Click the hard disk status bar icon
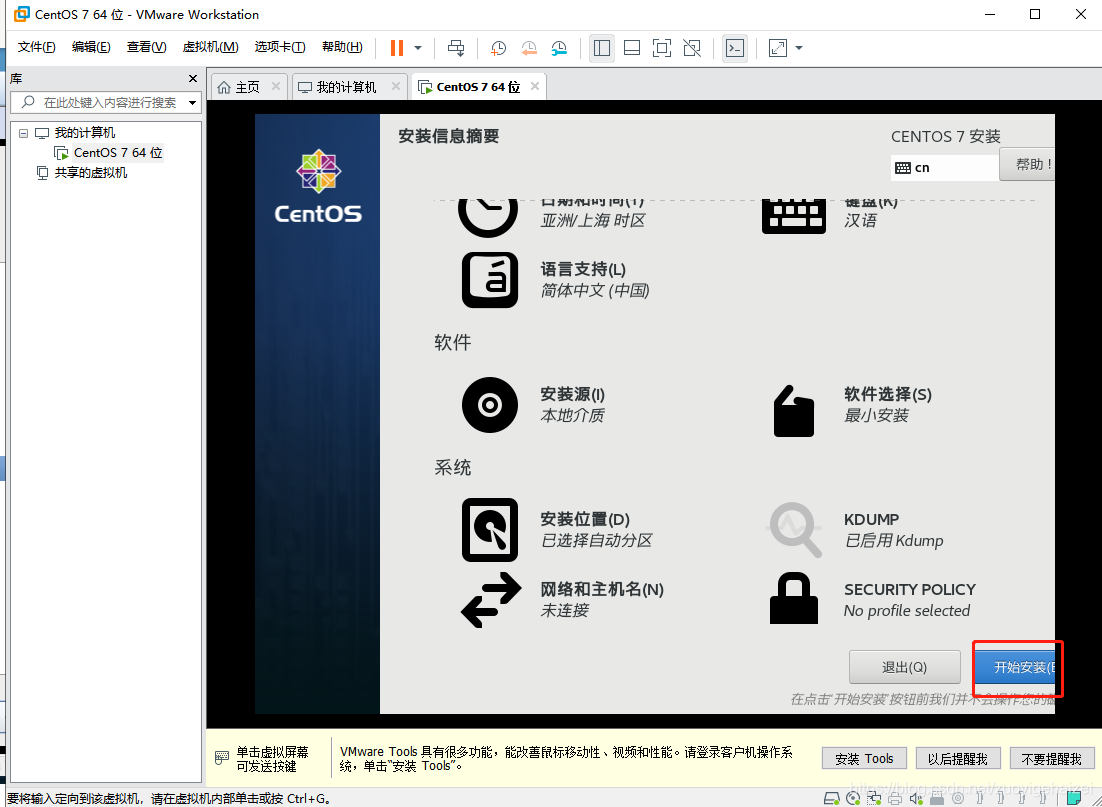 point(832,798)
